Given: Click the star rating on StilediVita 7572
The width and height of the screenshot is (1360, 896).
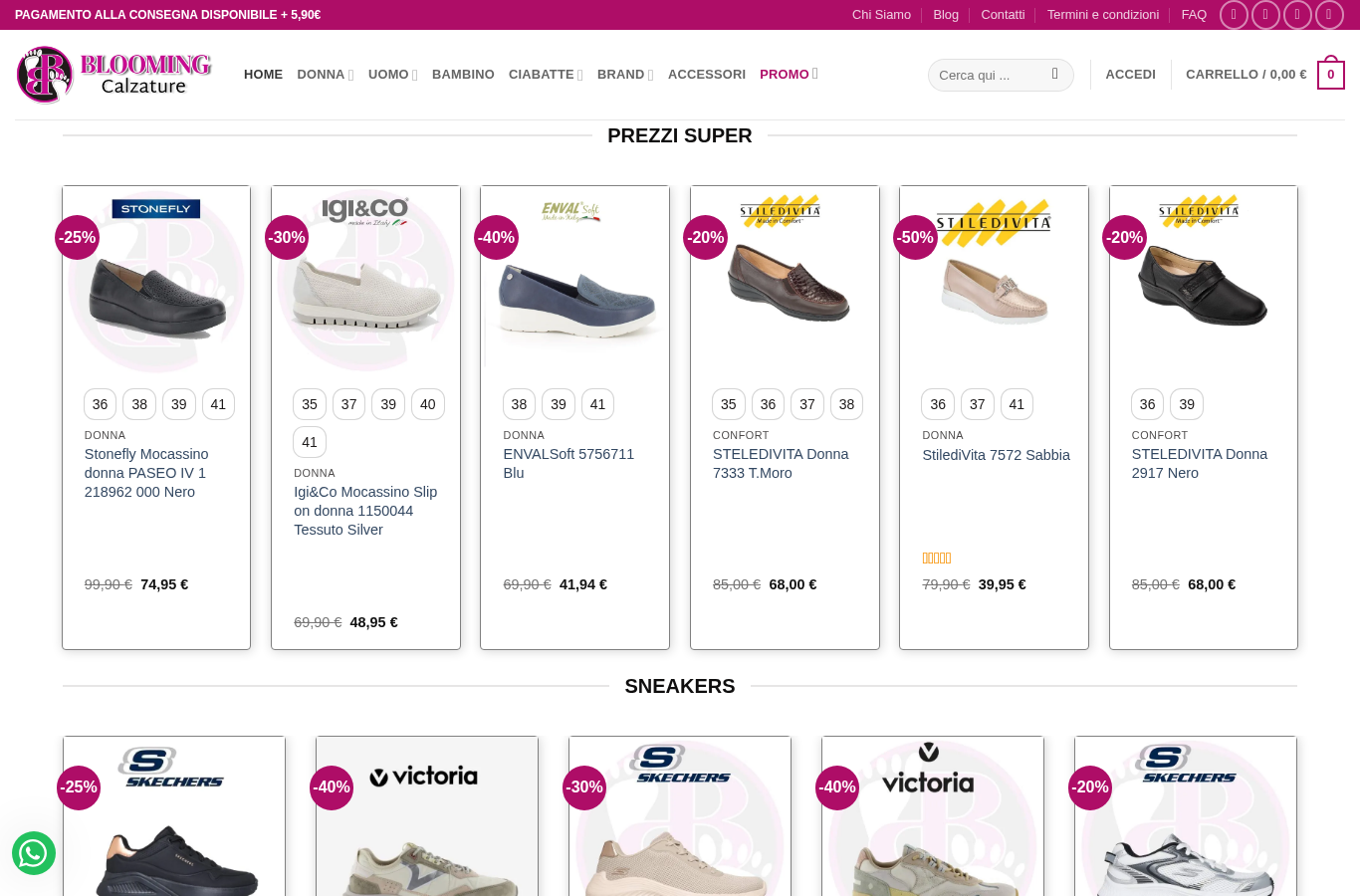Looking at the screenshot, I should click(937, 559).
